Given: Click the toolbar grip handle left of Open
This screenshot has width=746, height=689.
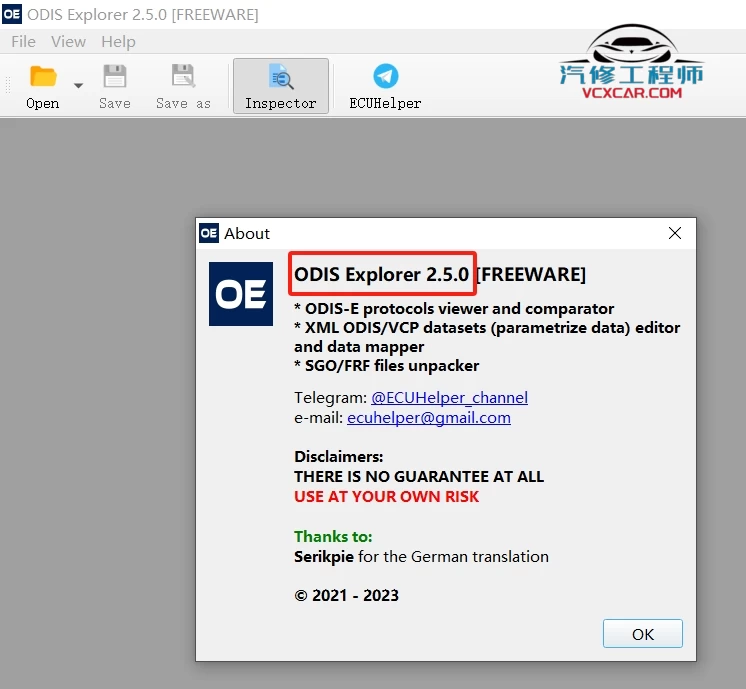Looking at the screenshot, I should (8, 86).
